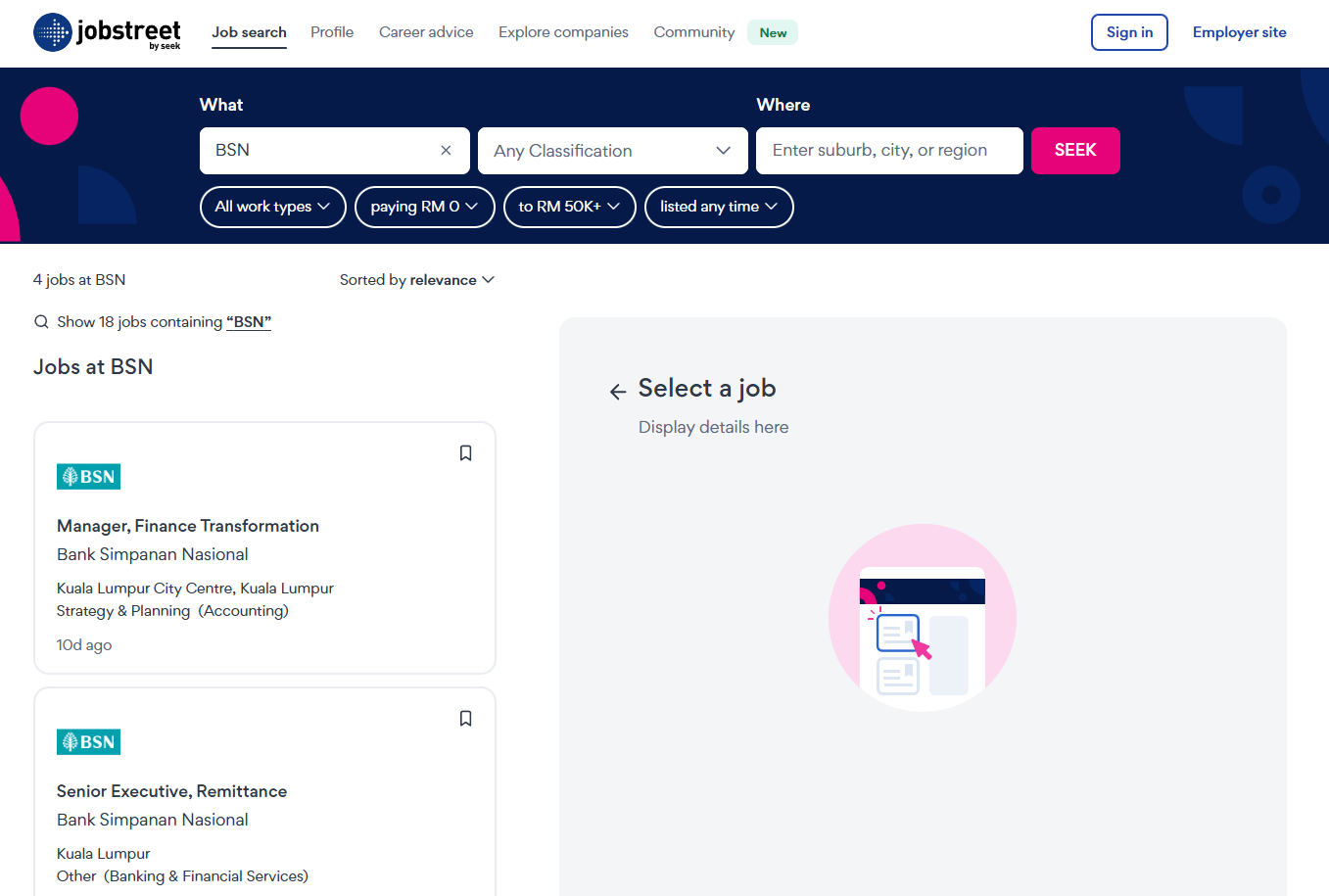Viewport: 1329px width, 896px height.
Task: Open the Employer site link
Action: tap(1240, 32)
